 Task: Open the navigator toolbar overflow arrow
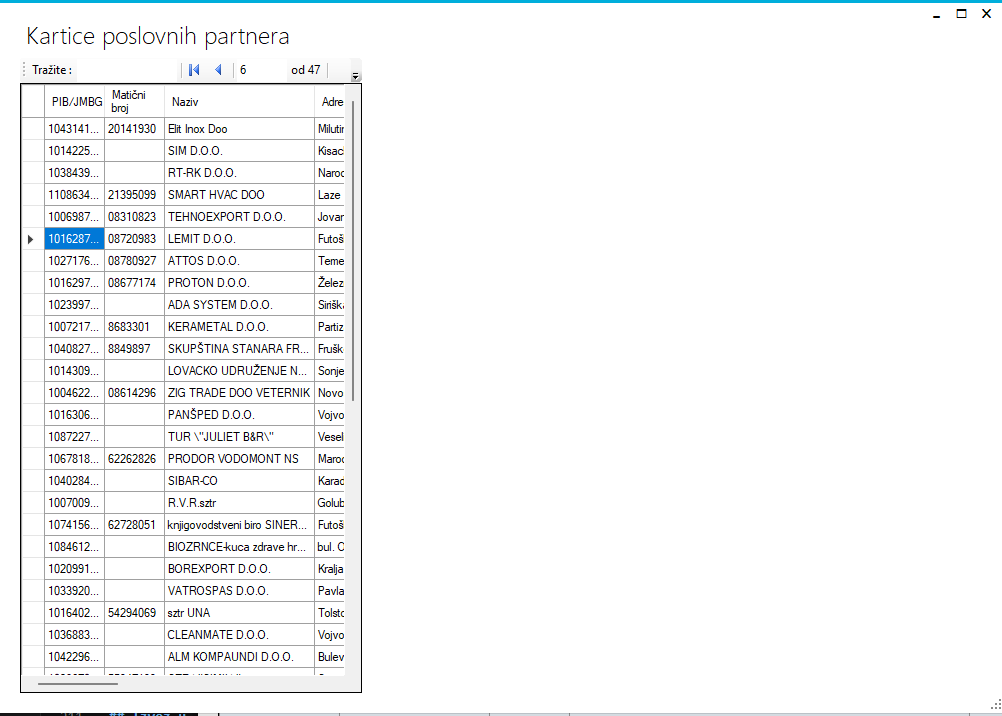[x=355, y=72]
